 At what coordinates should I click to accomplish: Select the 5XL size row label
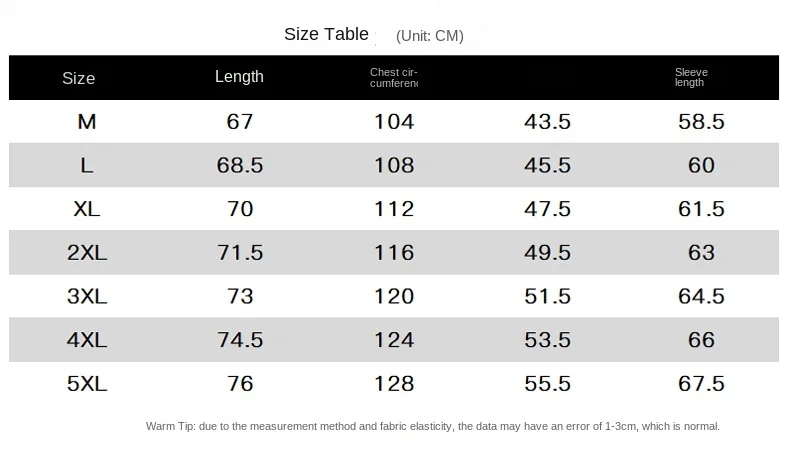tap(87, 383)
